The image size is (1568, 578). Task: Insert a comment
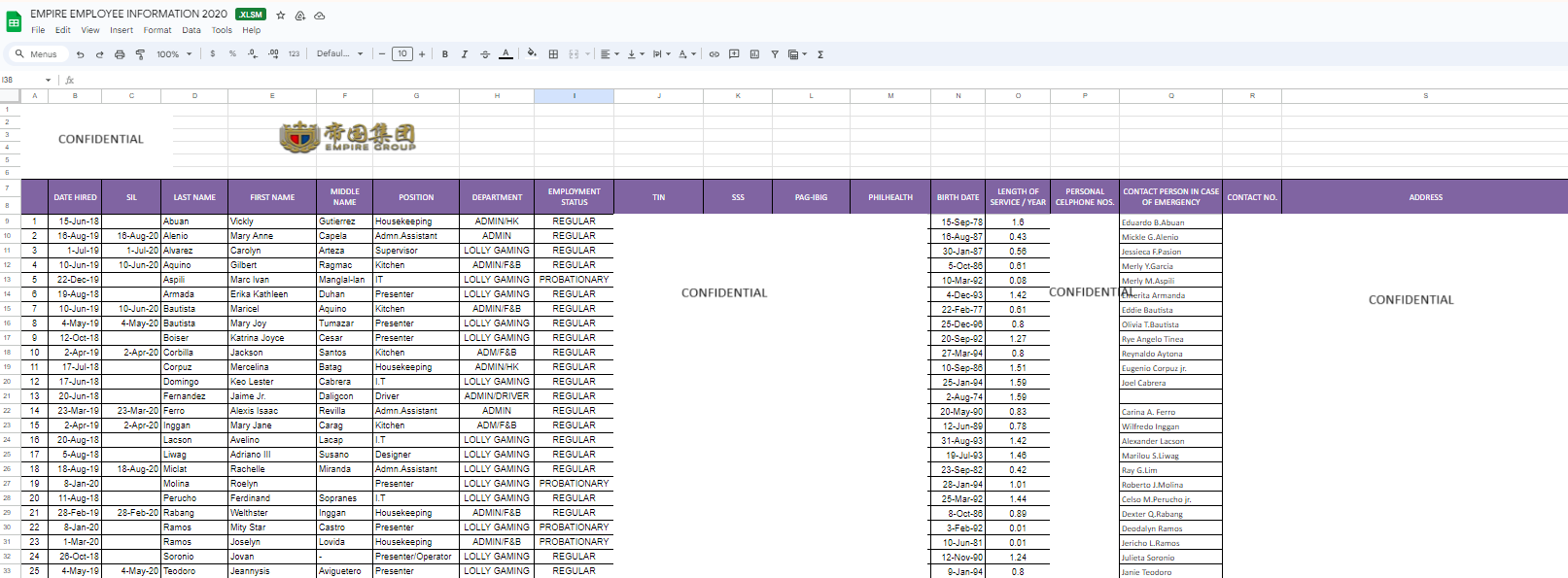(x=734, y=54)
